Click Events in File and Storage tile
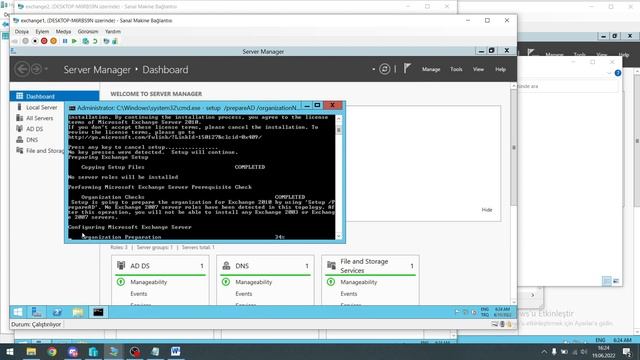Screen dimensions: 640x360 coord(349,294)
